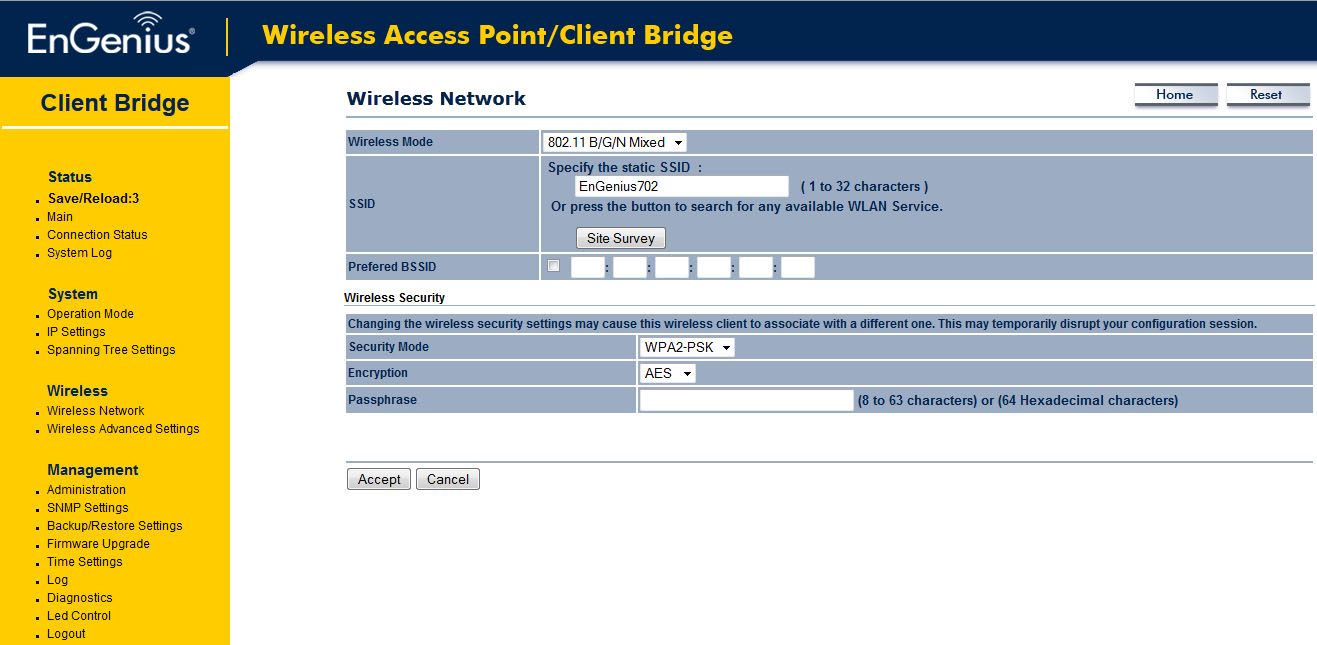This screenshot has width=1317, height=645.
Task: Open Spanning Tree Settings
Action: pyautogui.click(x=111, y=350)
